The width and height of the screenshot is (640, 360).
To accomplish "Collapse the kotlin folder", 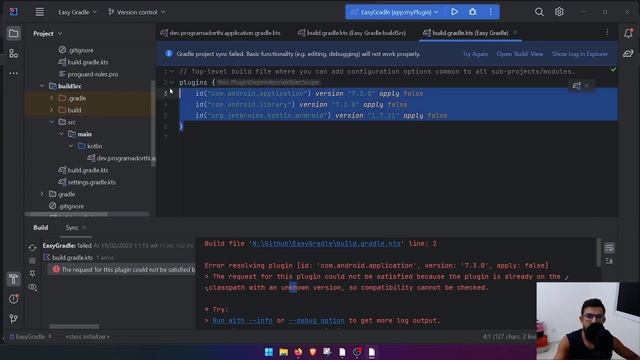I will (x=71, y=146).
